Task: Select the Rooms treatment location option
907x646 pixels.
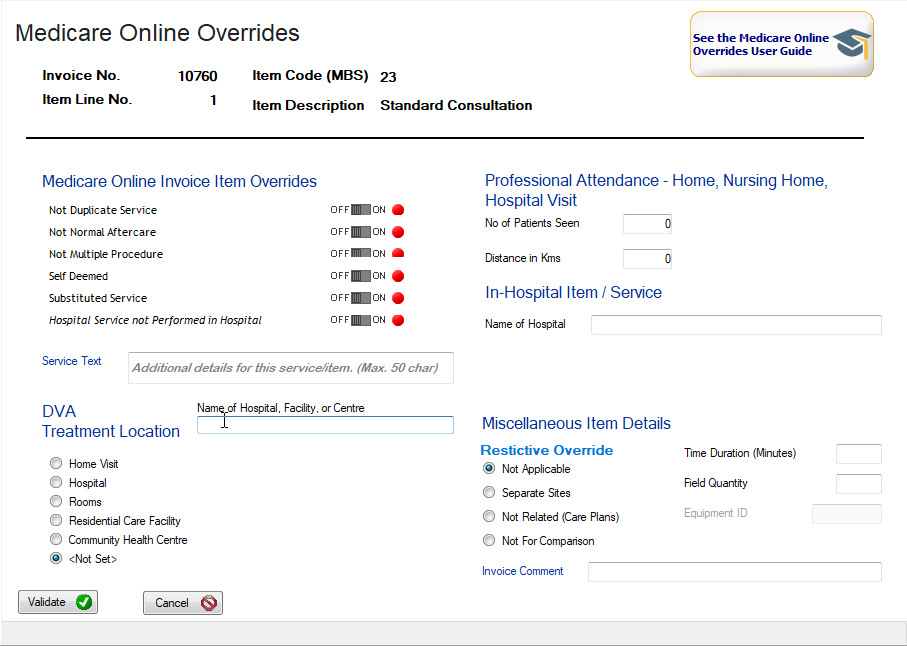Action: 56,501
